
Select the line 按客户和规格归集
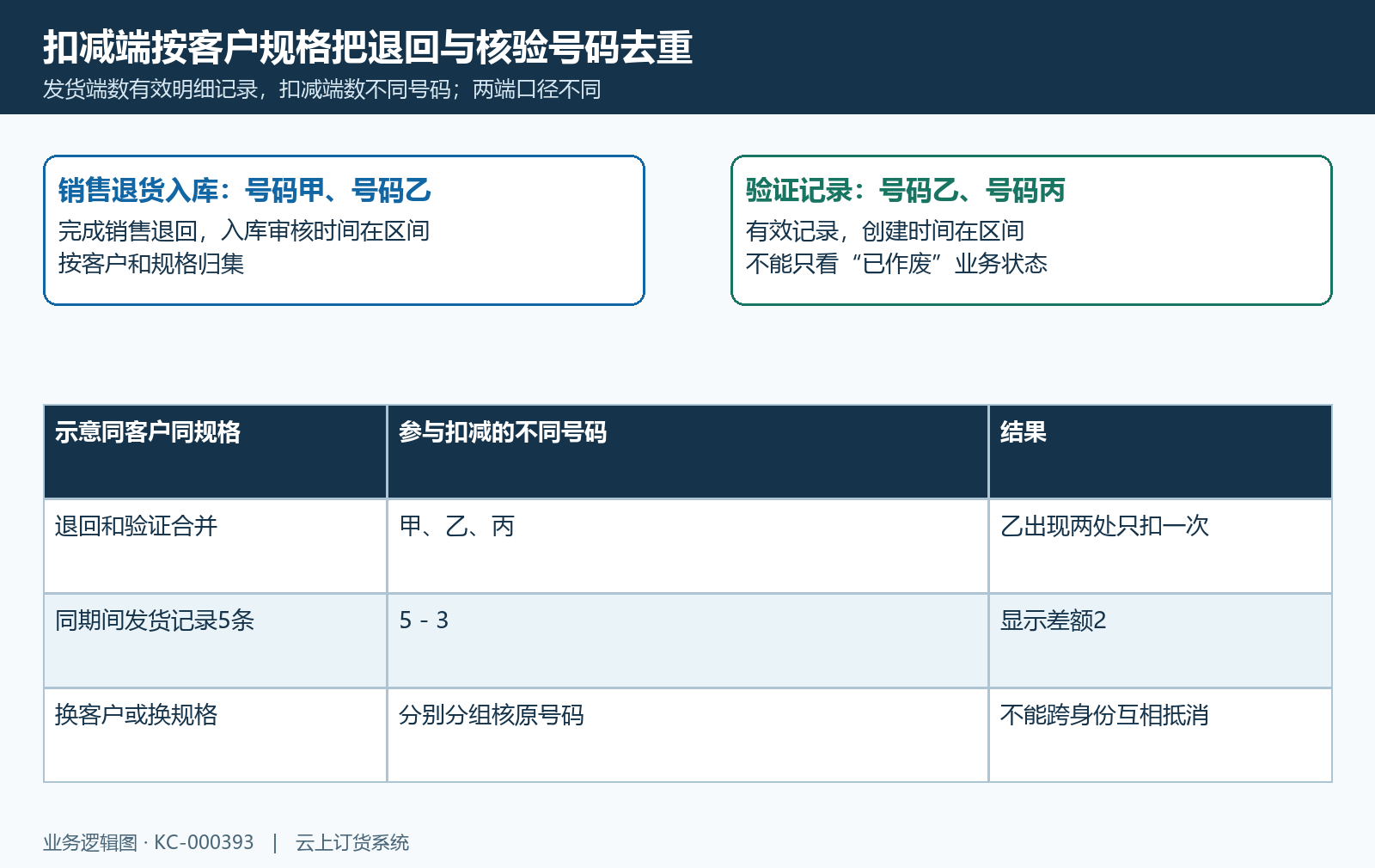click(151, 263)
